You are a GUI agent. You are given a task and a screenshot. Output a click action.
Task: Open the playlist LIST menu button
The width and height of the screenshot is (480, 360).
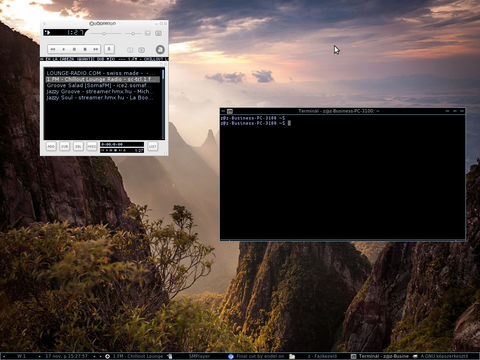tap(152, 146)
